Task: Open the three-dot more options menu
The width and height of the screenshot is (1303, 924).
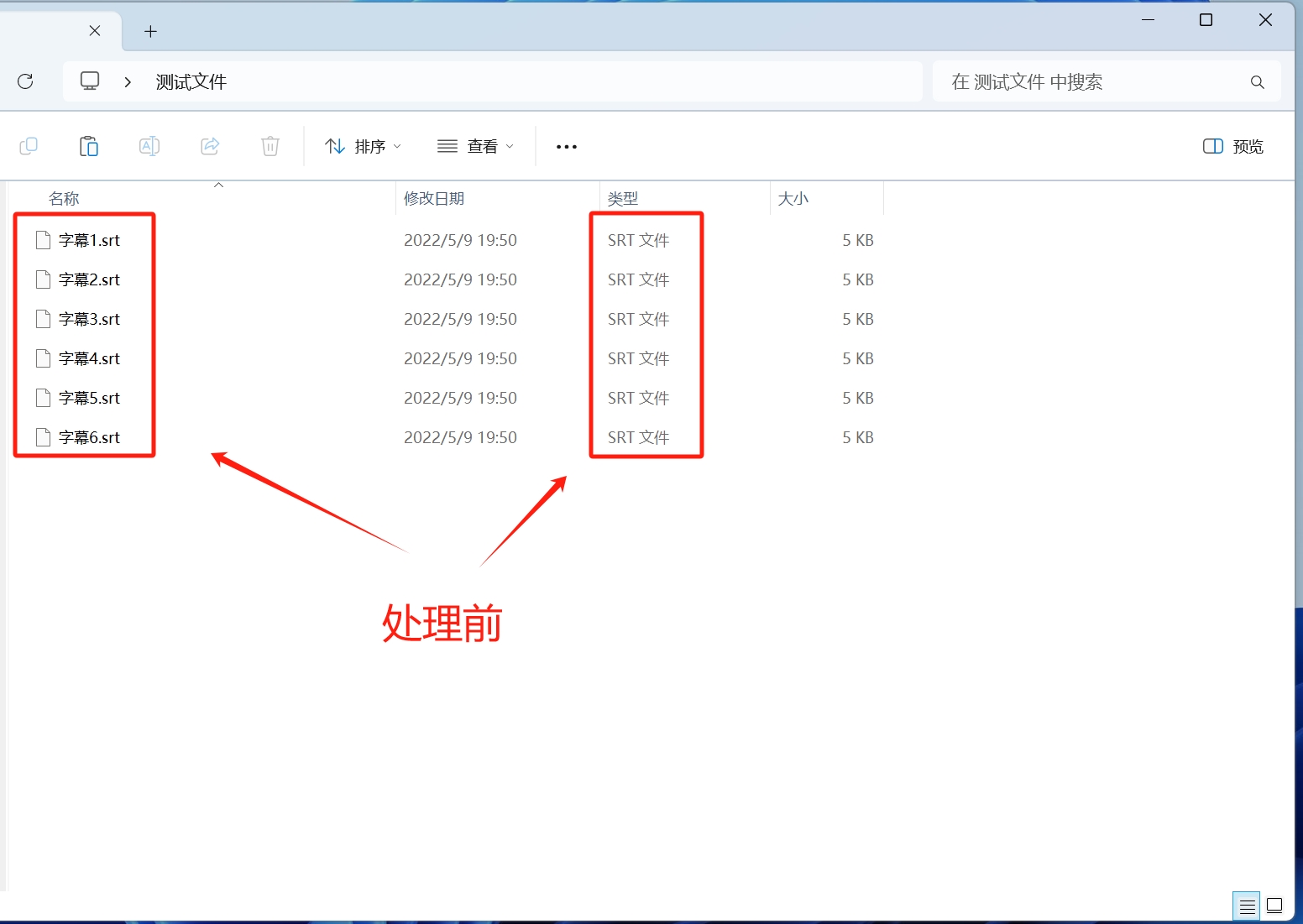Action: (x=567, y=147)
